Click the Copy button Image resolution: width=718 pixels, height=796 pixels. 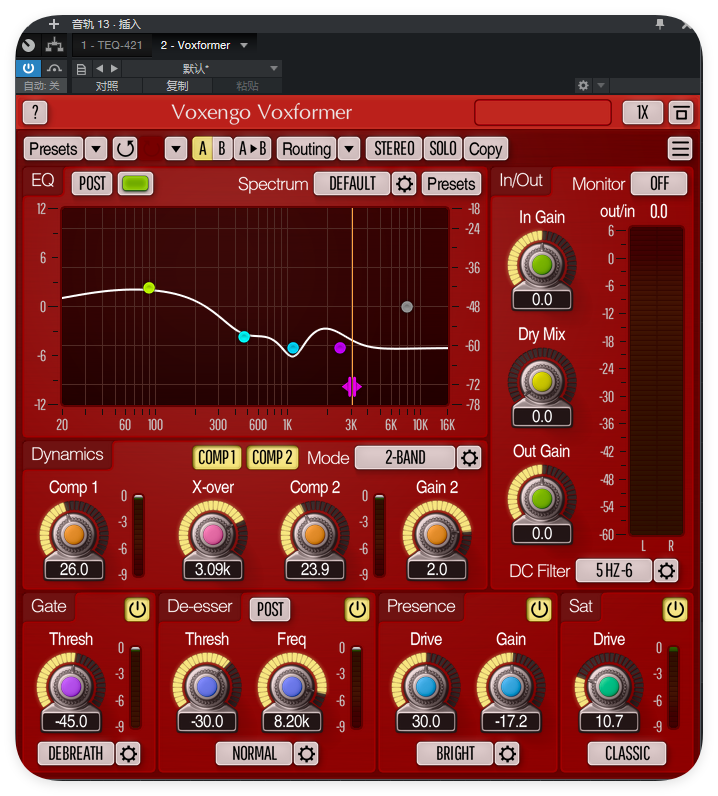[485, 149]
